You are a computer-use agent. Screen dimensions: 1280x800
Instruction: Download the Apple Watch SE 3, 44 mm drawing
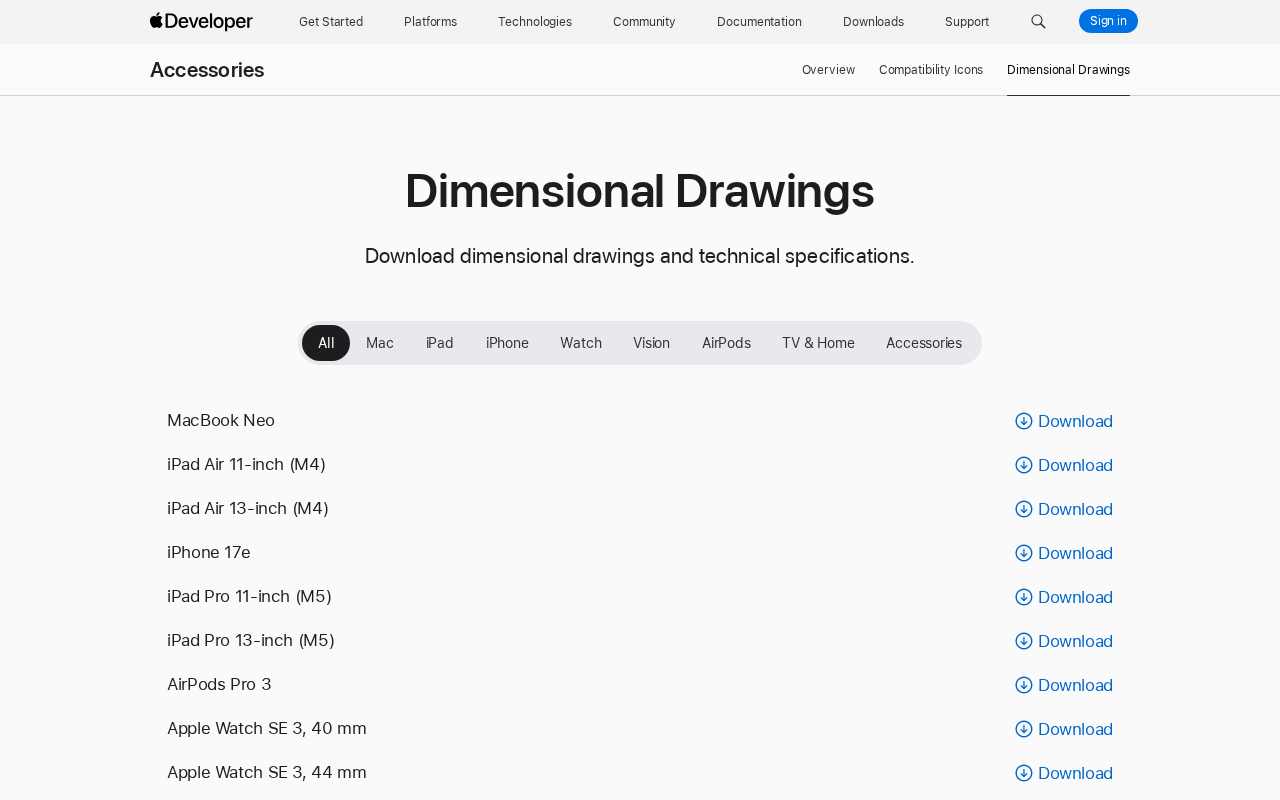pos(1064,773)
